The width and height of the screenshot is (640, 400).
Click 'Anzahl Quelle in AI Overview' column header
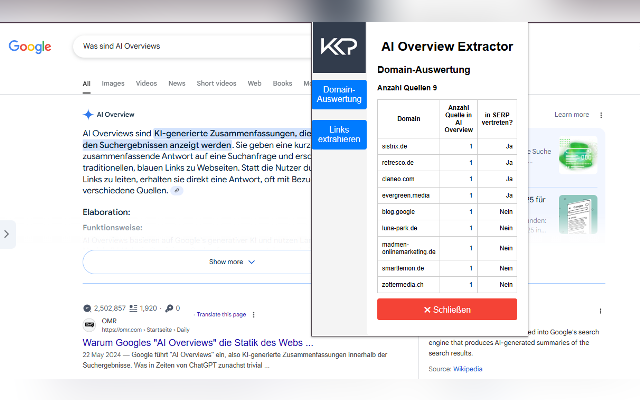coord(458,119)
